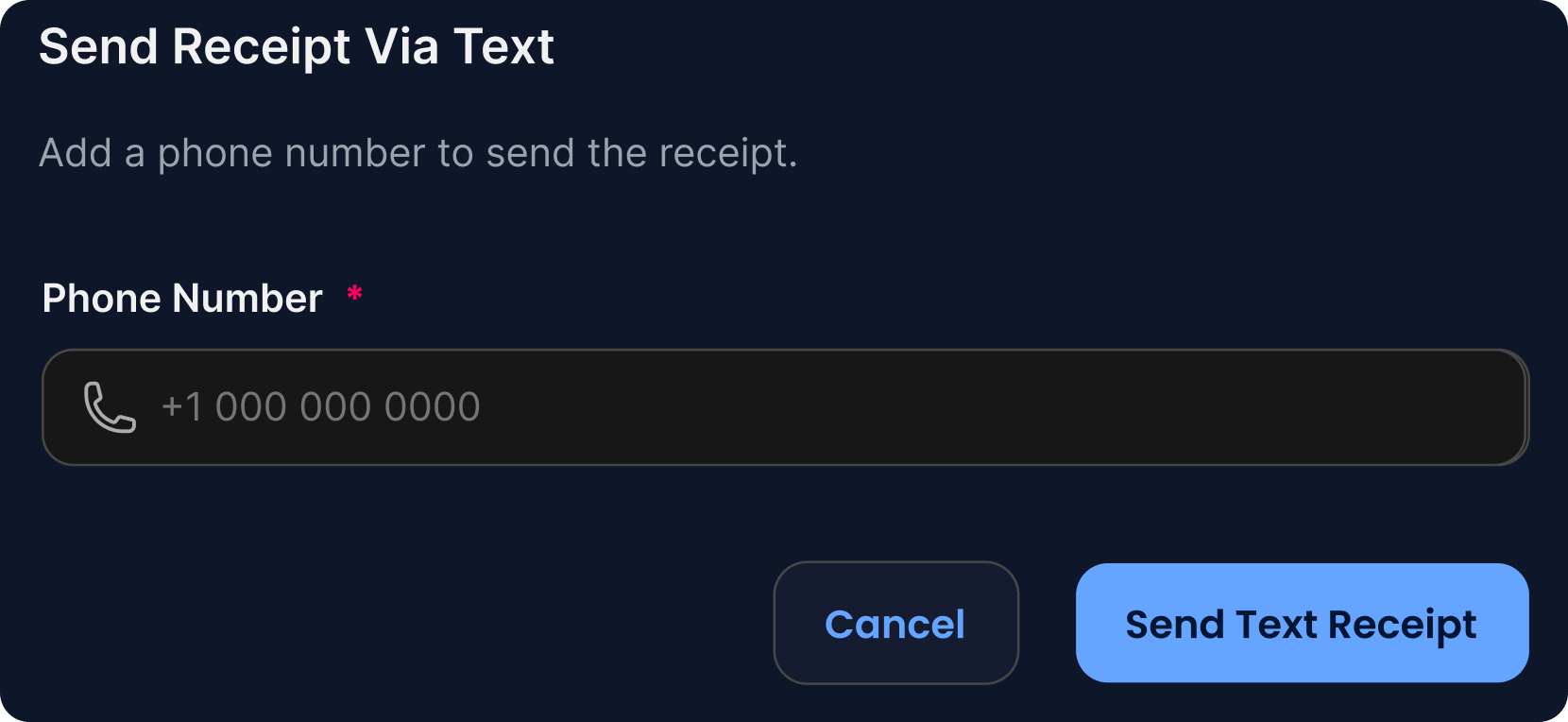Click the Phone Number field label

[x=182, y=299]
